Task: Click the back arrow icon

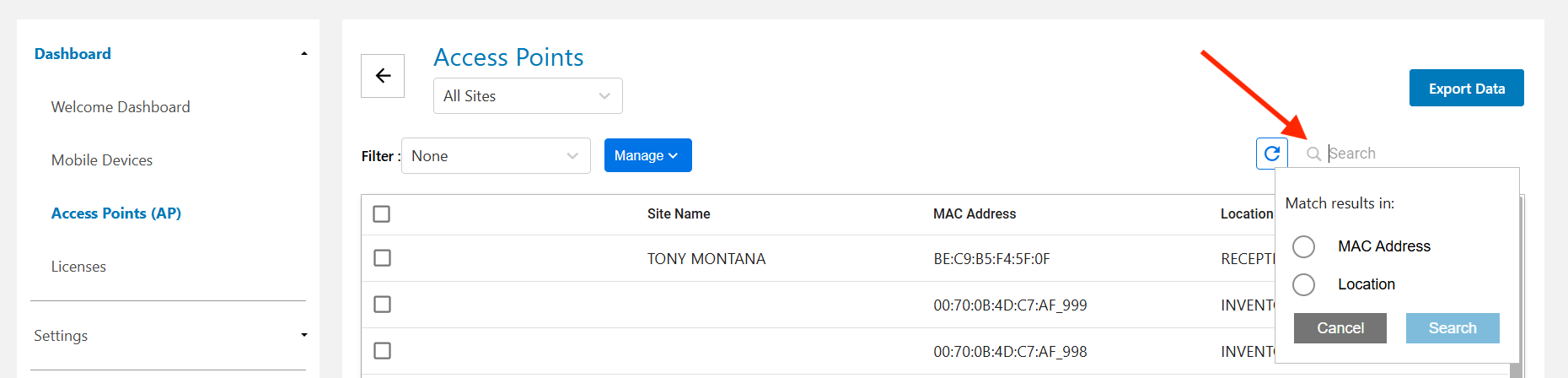Action: click(383, 76)
